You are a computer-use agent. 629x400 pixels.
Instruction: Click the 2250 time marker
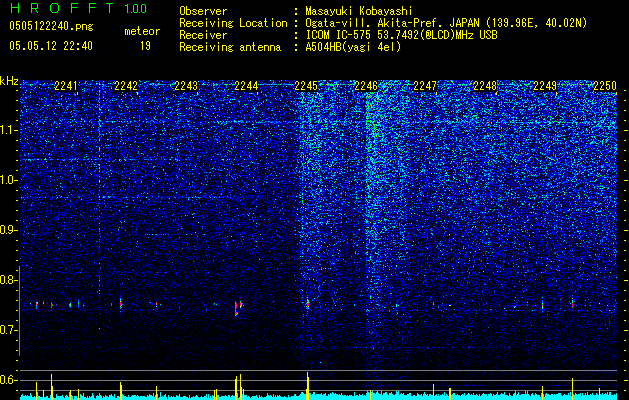(x=605, y=86)
